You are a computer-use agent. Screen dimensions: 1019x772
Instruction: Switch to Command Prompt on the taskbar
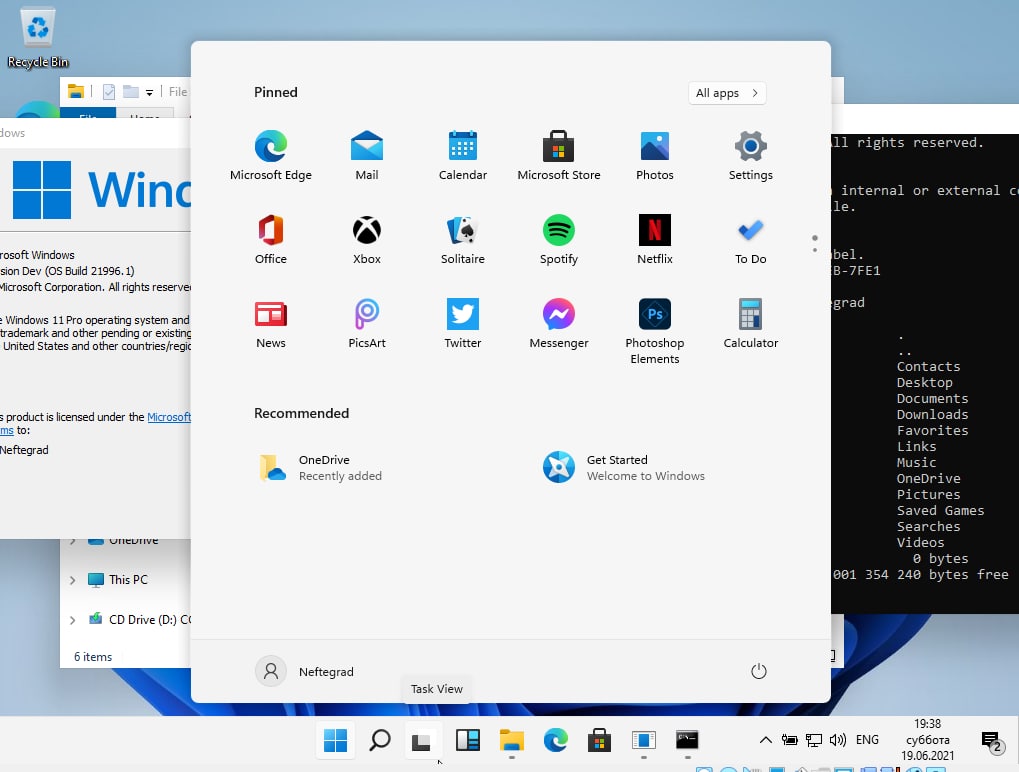pos(687,740)
